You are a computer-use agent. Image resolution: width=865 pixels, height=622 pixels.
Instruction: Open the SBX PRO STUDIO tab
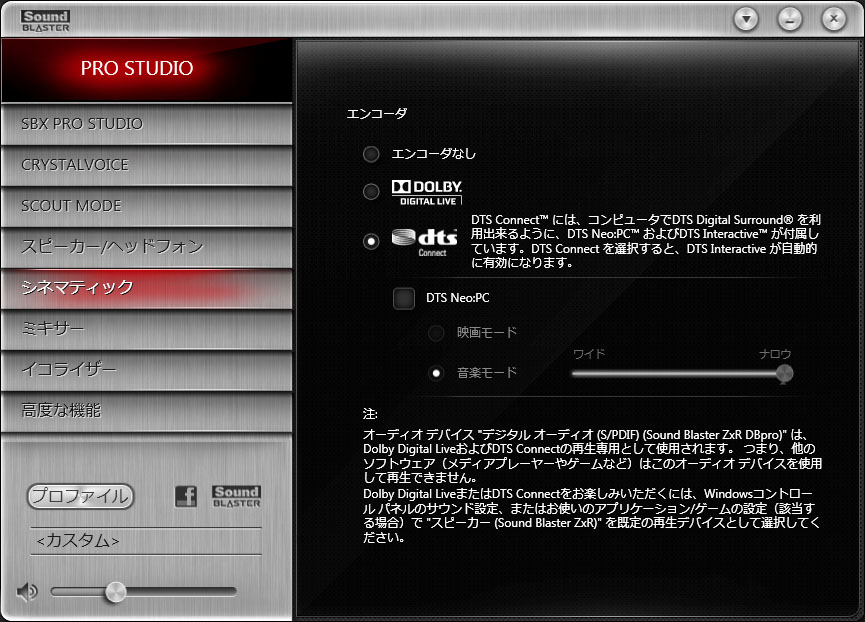(x=147, y=124)
